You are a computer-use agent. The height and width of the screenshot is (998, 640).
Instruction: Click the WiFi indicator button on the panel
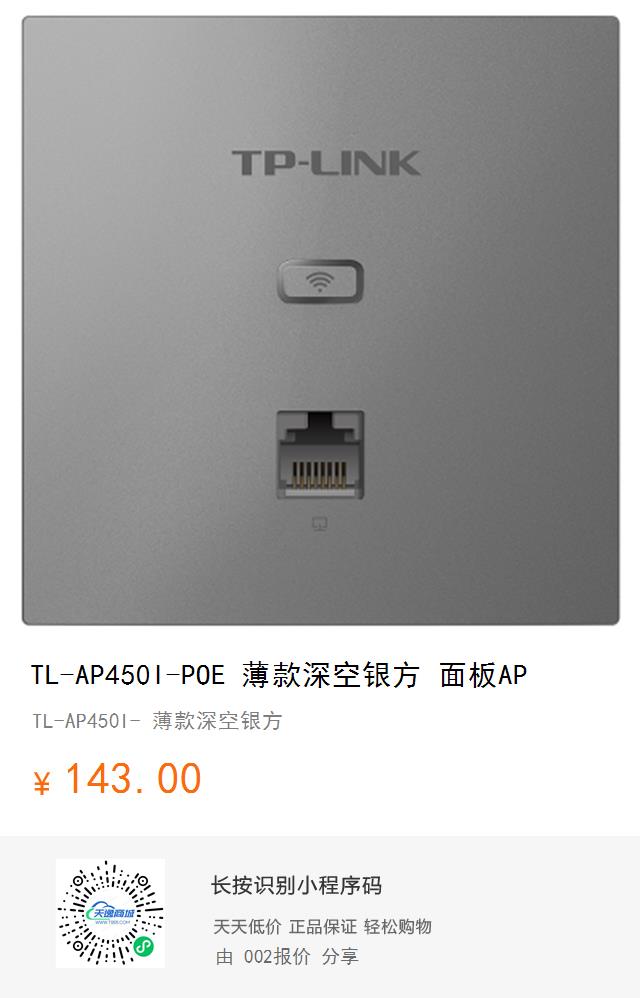coord(320,281)
